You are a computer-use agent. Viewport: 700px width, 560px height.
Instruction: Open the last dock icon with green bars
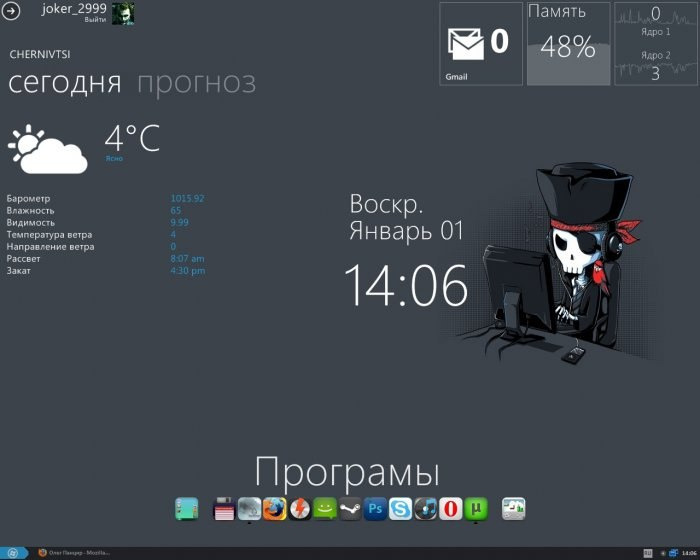coord(514,509)
